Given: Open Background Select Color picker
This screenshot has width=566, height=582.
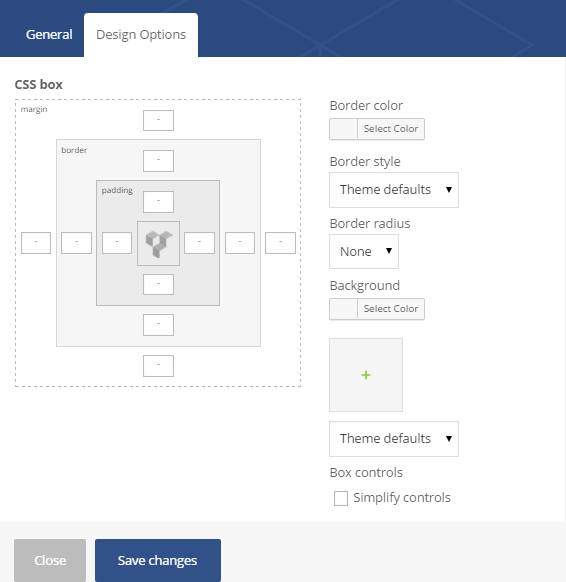Looking at the screenshot, I should [x=377, y=309].
